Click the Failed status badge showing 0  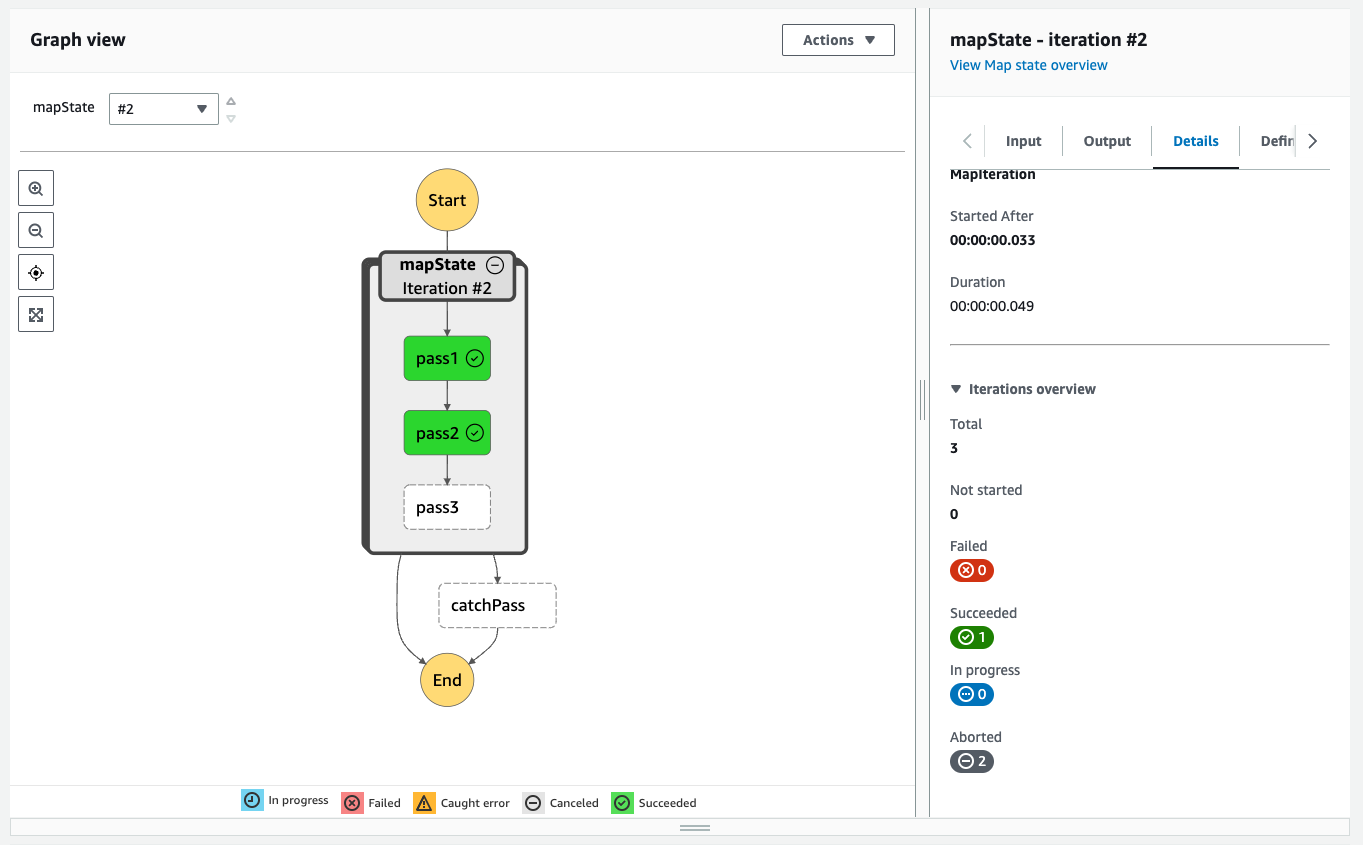[971, 570]
